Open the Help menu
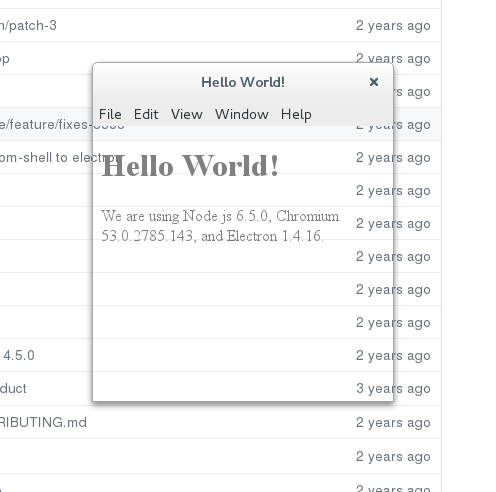This screenshot has height=492, width=496. click(296, 115)
